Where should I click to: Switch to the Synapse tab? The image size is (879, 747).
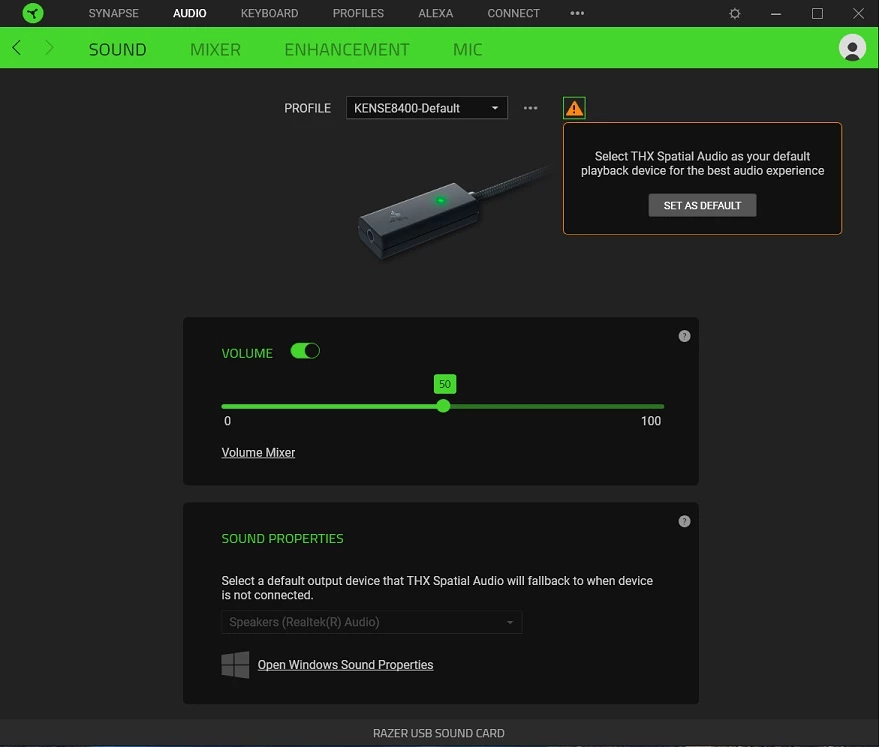click(113, 13)
